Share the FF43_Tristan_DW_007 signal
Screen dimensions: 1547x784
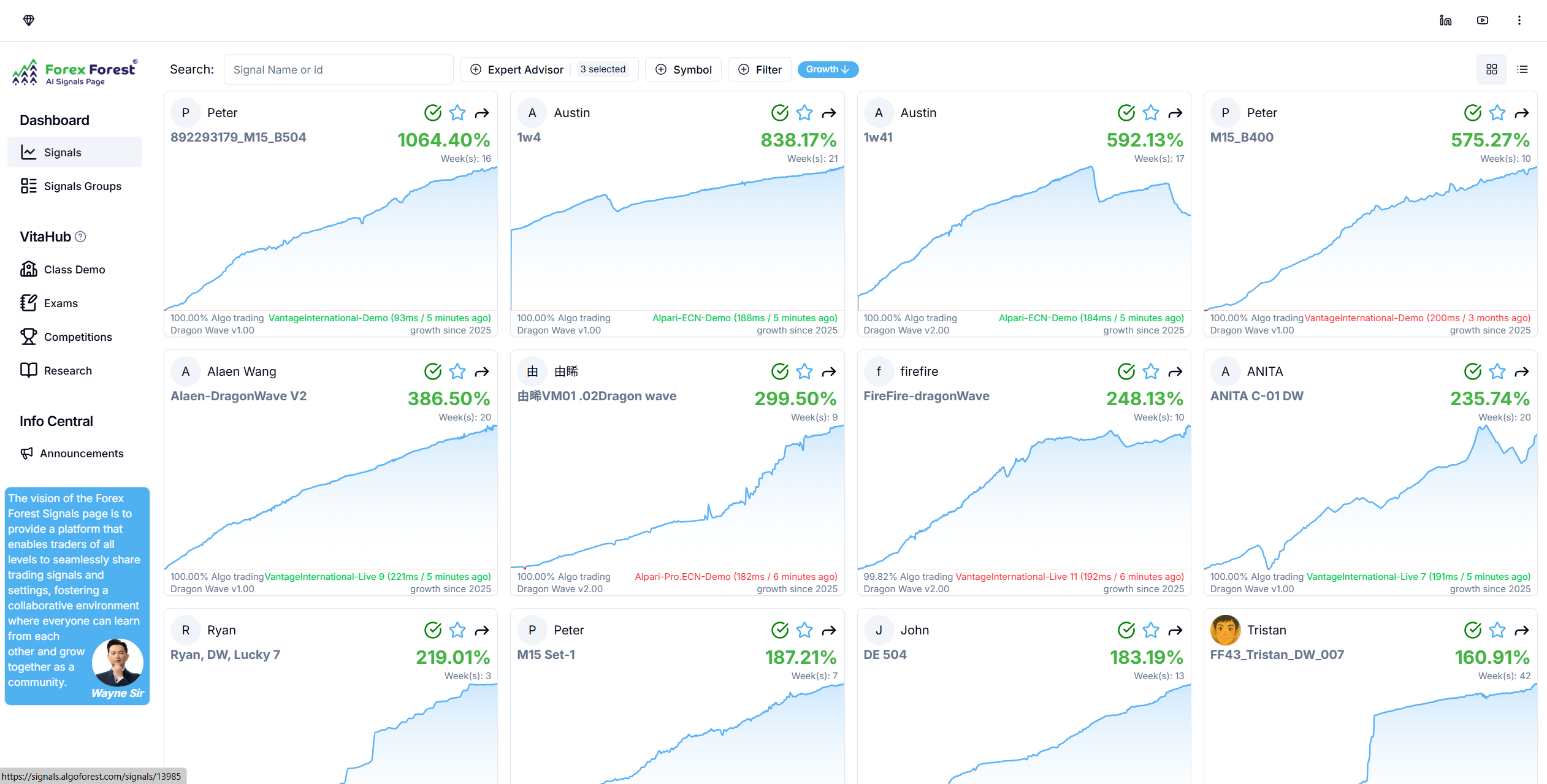coord(1522,630)
